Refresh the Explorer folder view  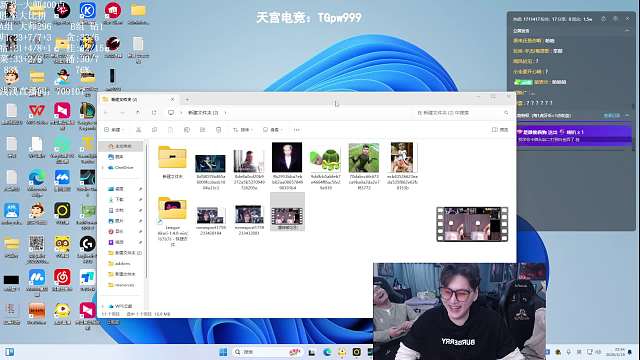click(x=154, y=113)
